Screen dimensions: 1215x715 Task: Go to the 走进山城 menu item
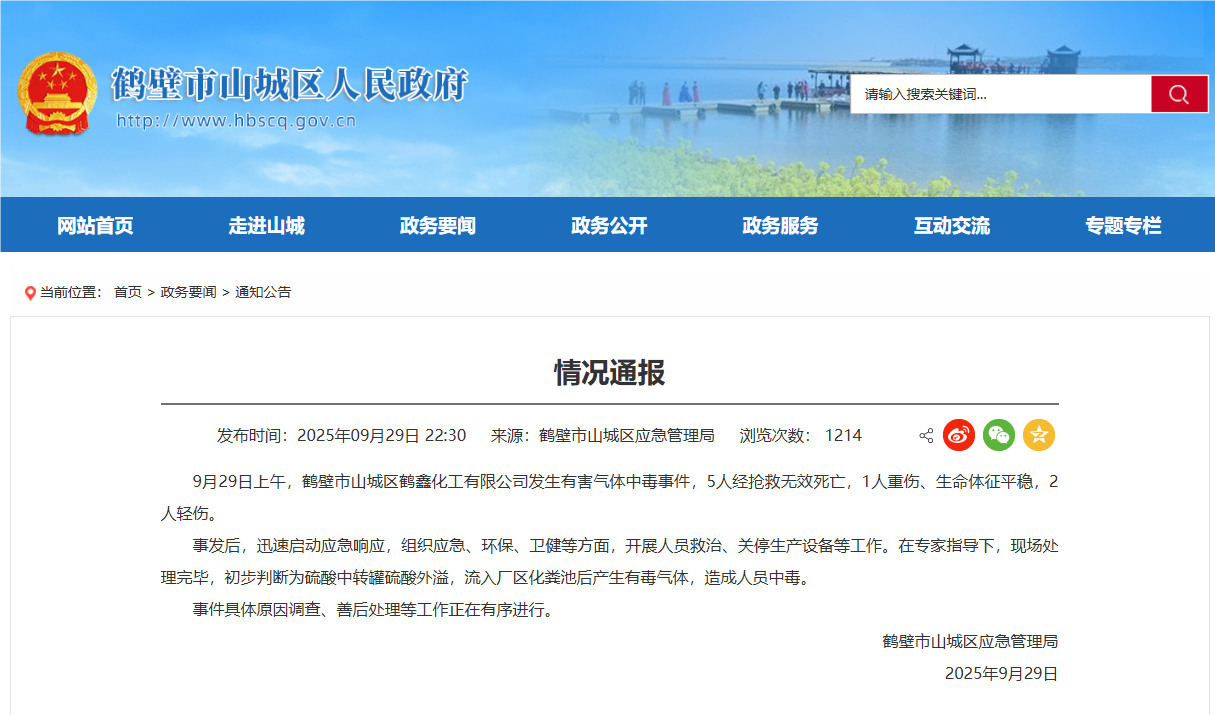(x=266, y=226)
